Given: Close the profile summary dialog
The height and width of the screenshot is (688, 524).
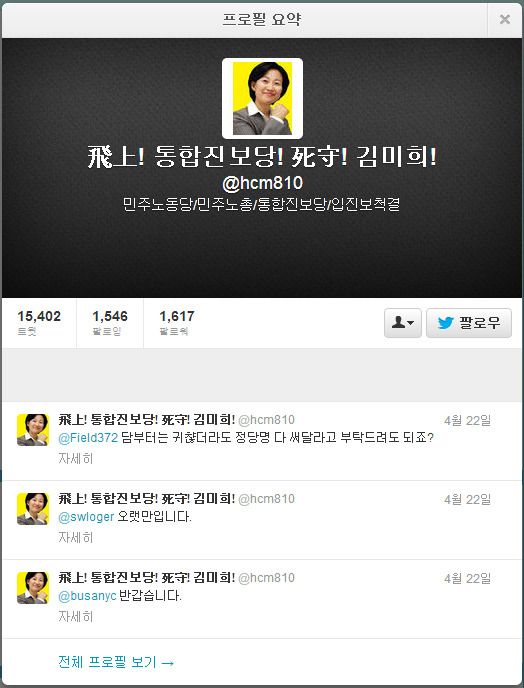Looking at the screenshot, I should point(505,19).
